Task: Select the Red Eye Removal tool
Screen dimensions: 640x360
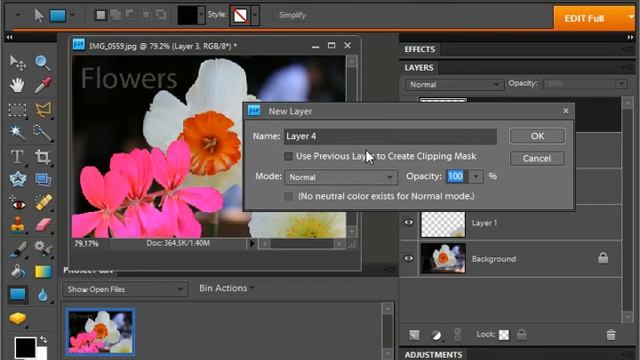Action: (x=18, y=203)
